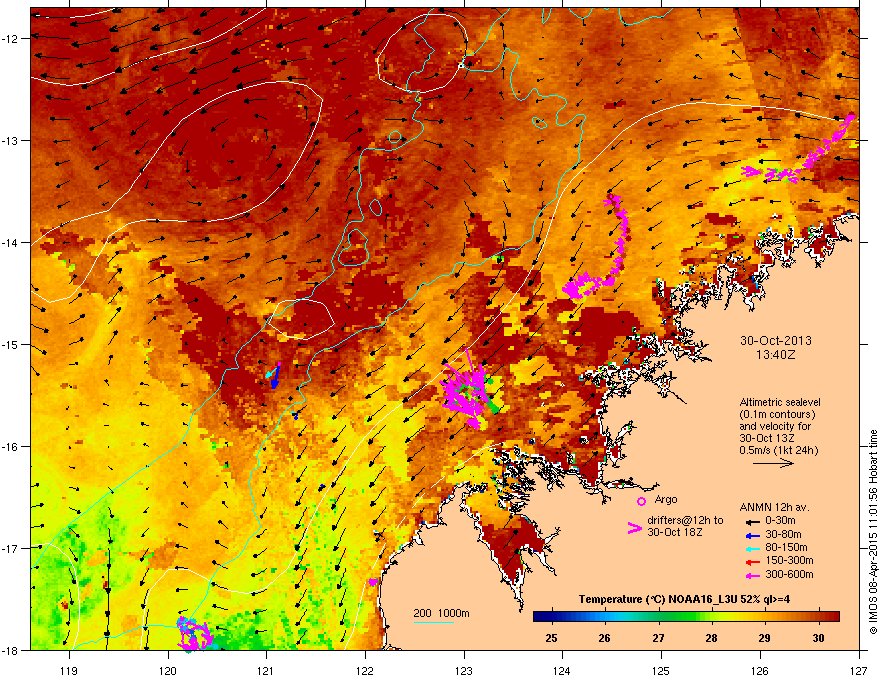Click the color bar tick label '30'
The width and height of the screenshot is (880, 680).
click(818, 638)
